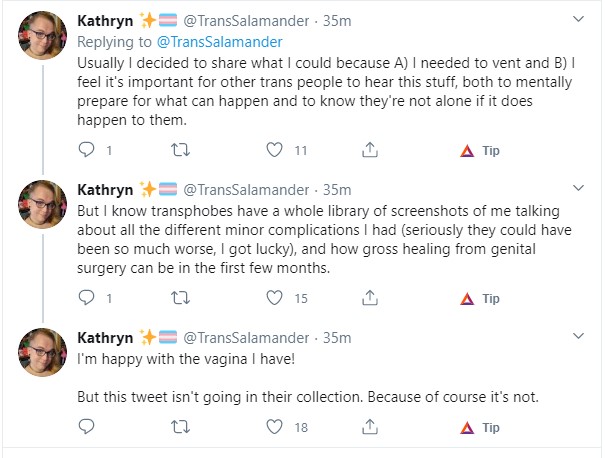
Task: Share the last tweet via share icon
Action: click(370, 427)
